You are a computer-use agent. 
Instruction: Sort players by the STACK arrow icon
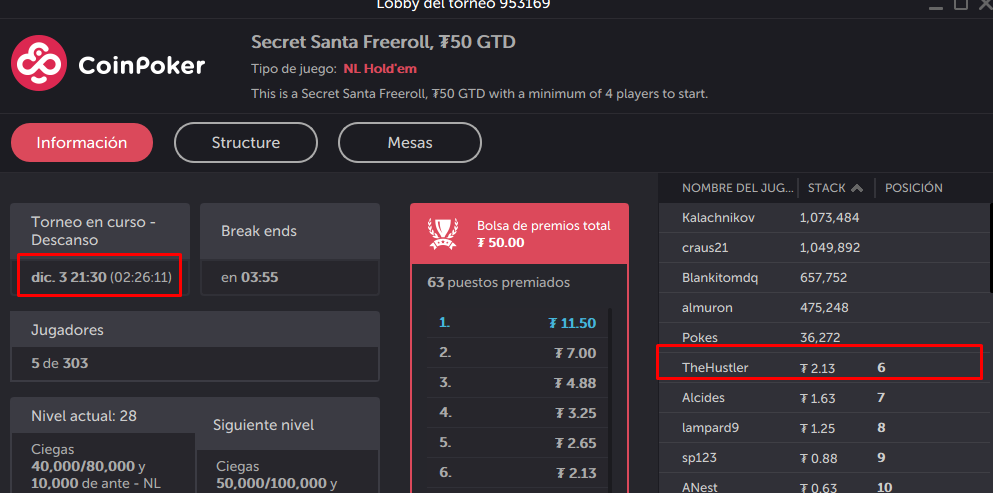[857, 188]
